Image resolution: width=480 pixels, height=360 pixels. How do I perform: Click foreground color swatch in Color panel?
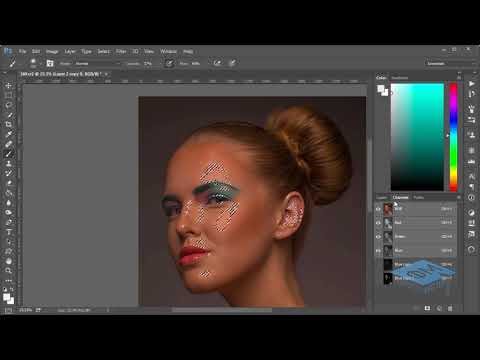[381, 89]
